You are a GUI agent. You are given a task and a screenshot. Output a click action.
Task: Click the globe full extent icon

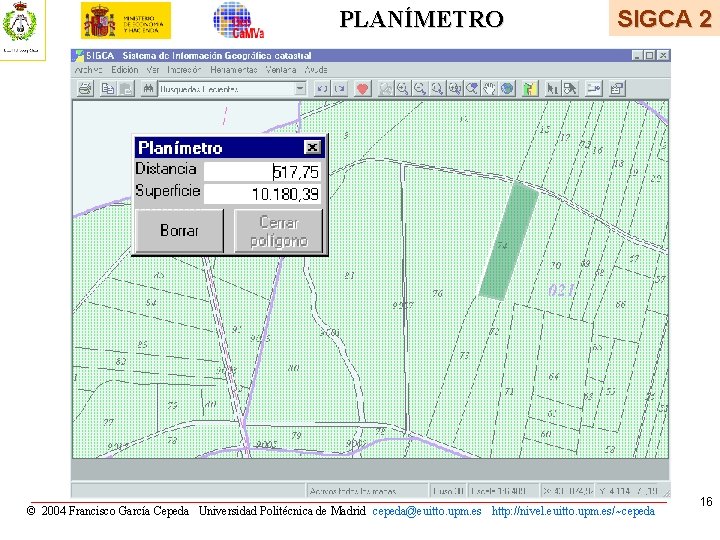click(x=507, y=89)
